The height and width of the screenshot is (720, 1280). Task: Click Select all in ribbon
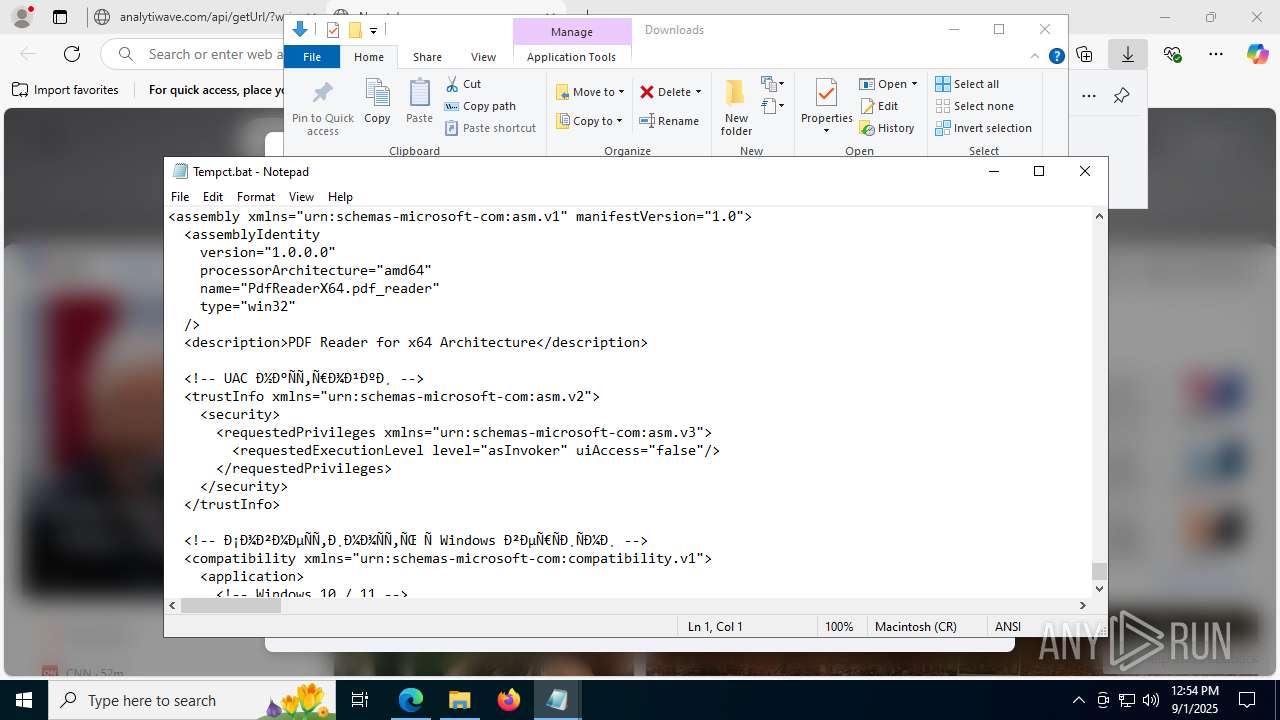click(x=967, y=84)
